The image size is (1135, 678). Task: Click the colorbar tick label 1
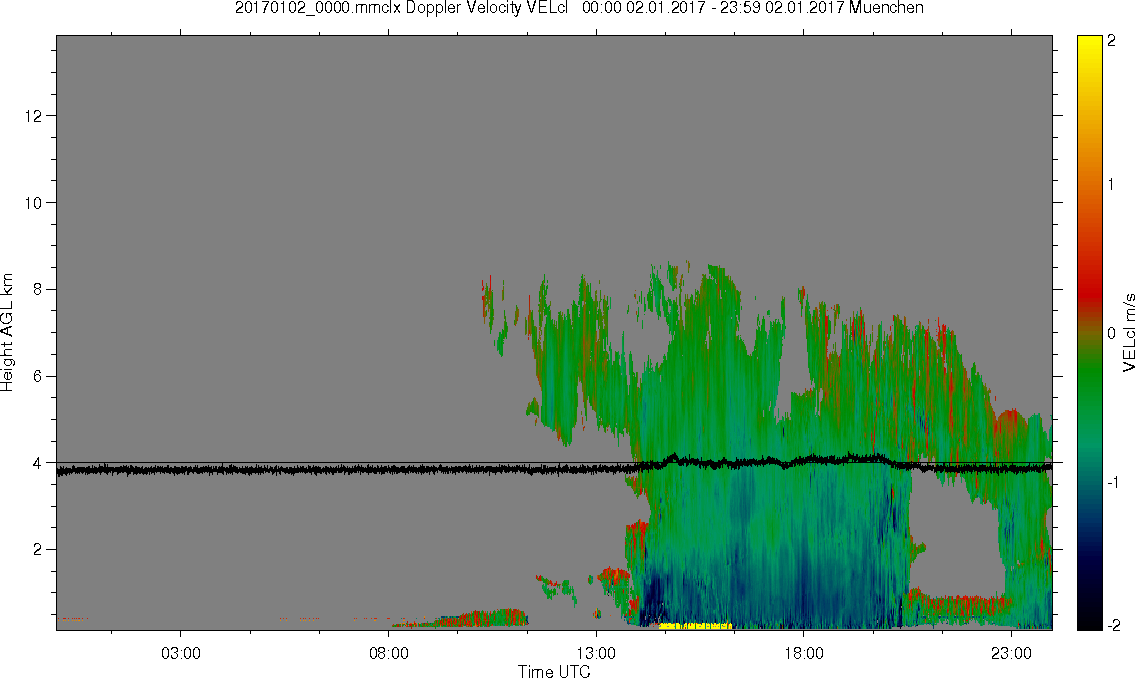(1111, 185)
